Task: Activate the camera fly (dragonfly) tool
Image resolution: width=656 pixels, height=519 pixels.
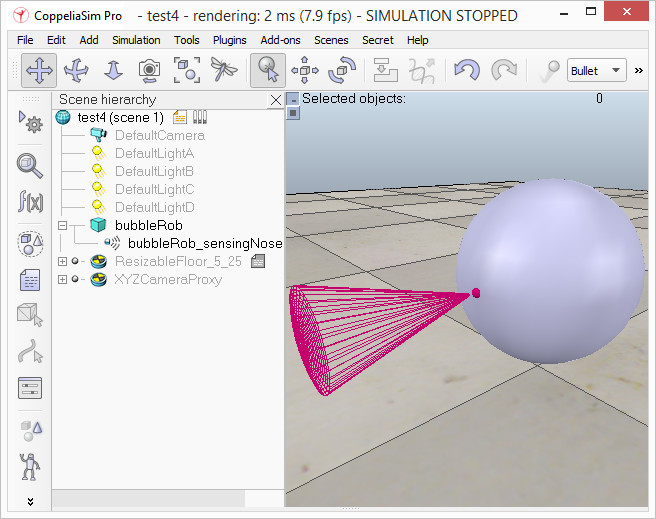Action: click(224, 69)
